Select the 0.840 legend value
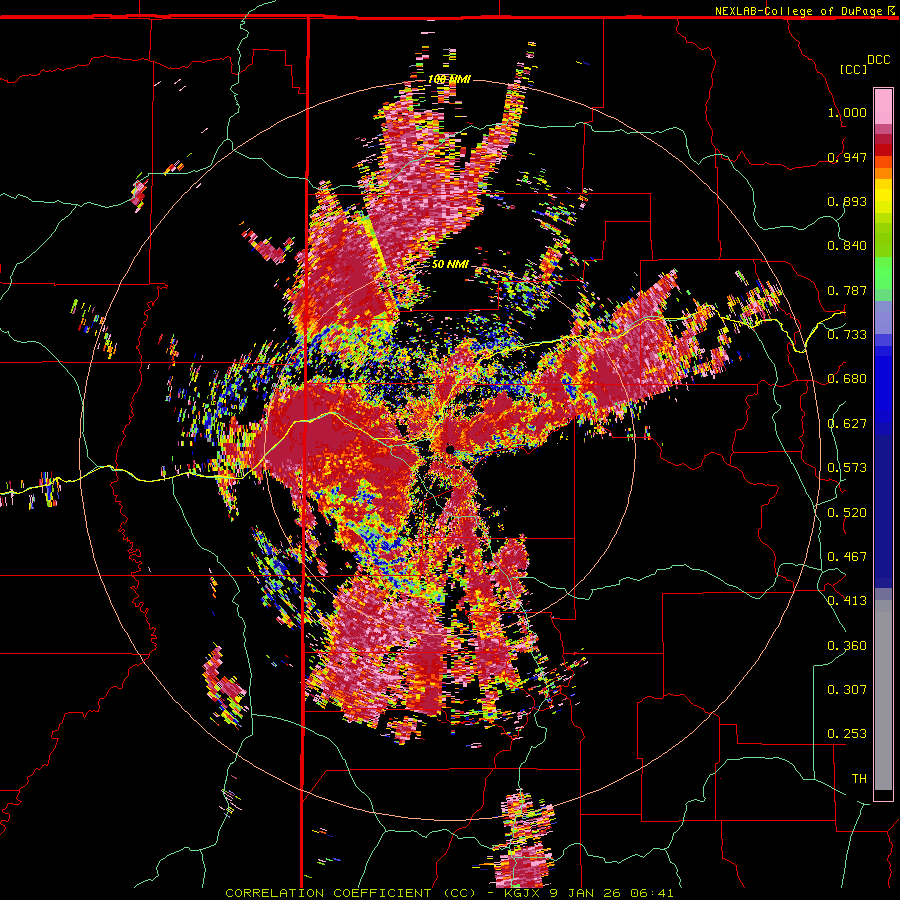900x900 pixels. click(847, 246)
